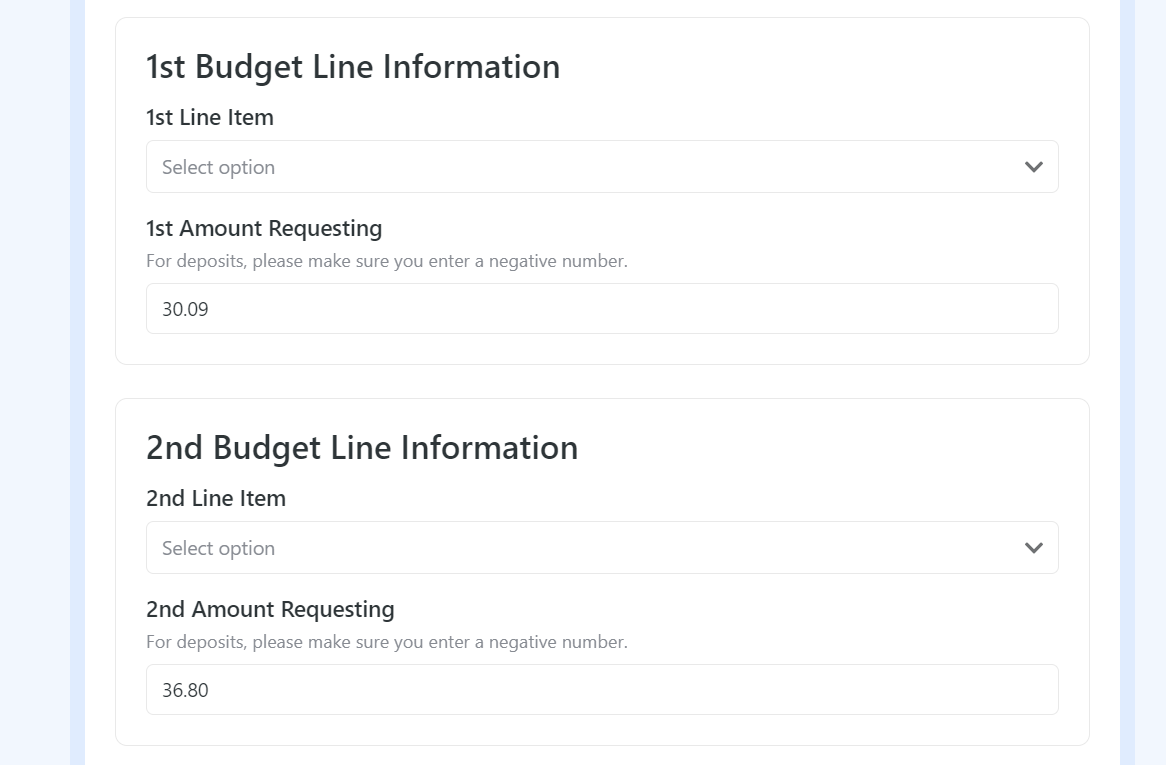Click the 2nd Line Item label
Viewport: 1166px width, 765px height.
coord(215,498)
